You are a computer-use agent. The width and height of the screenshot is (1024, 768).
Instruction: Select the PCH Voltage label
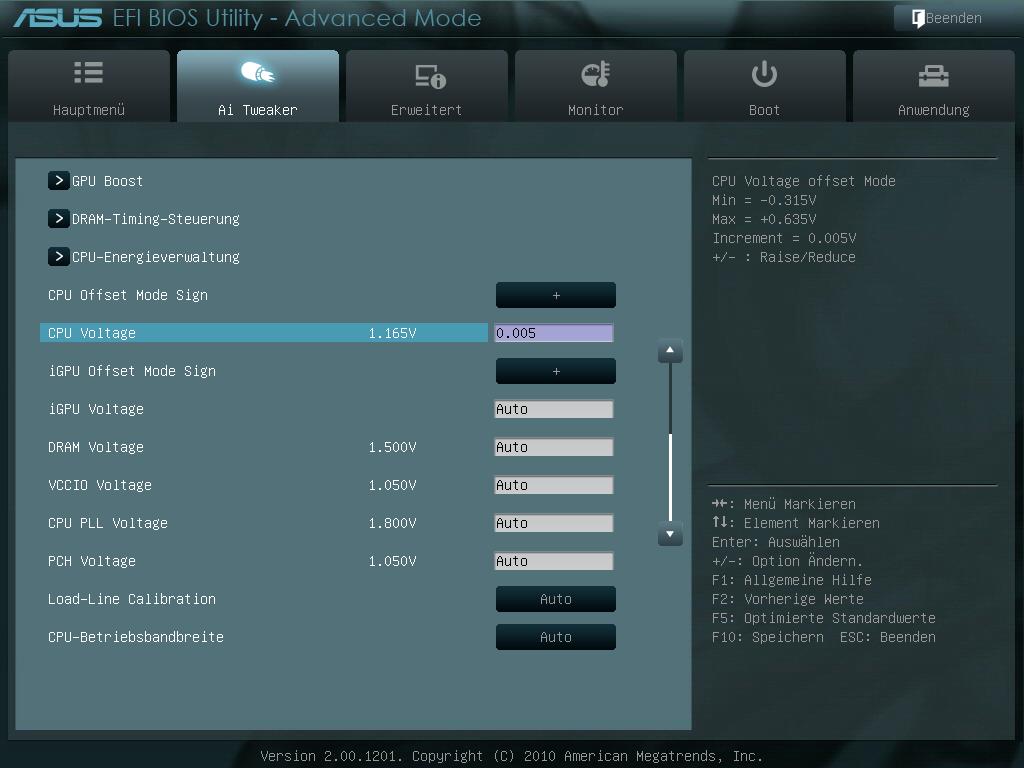[92, 561]
